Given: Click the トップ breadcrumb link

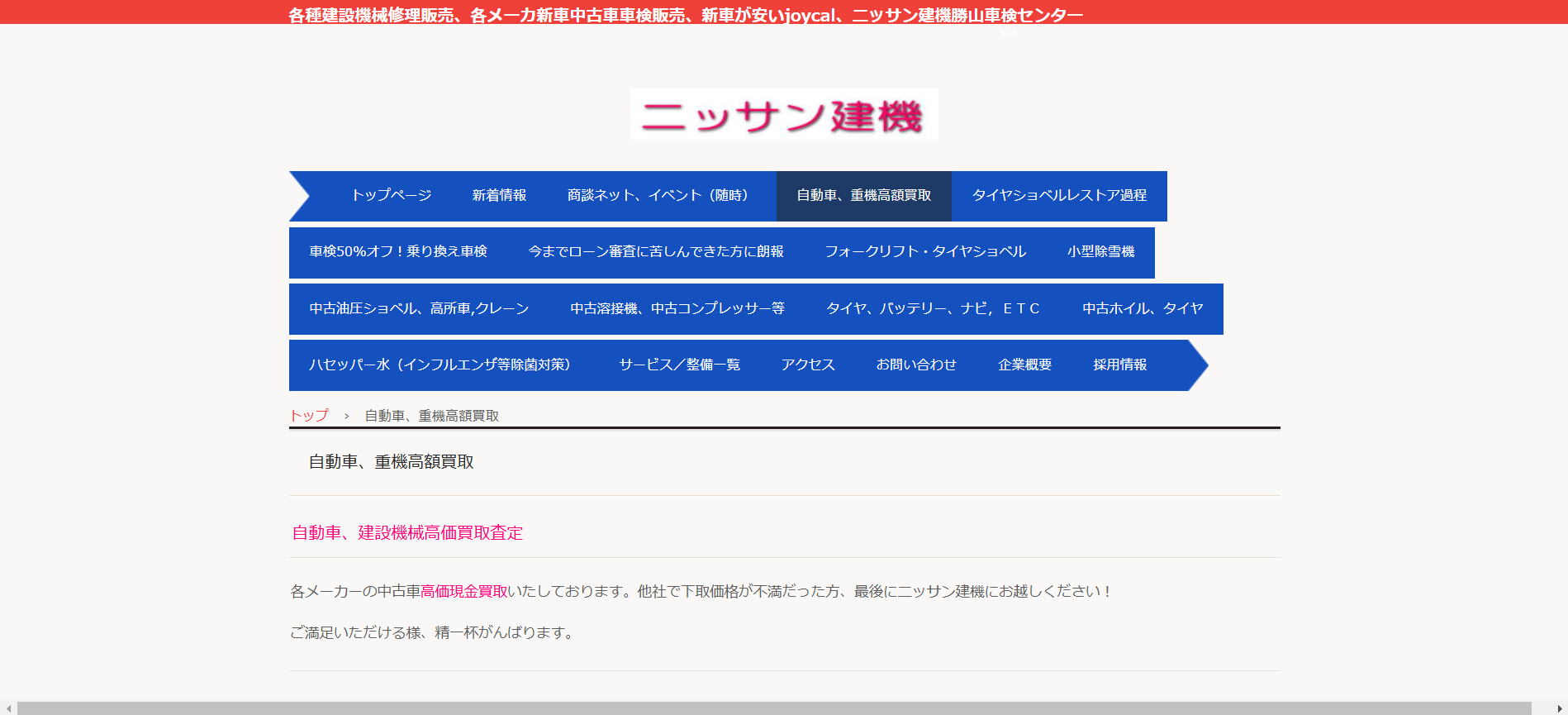Looking at the screenshot, I should (x=309, y=416).
